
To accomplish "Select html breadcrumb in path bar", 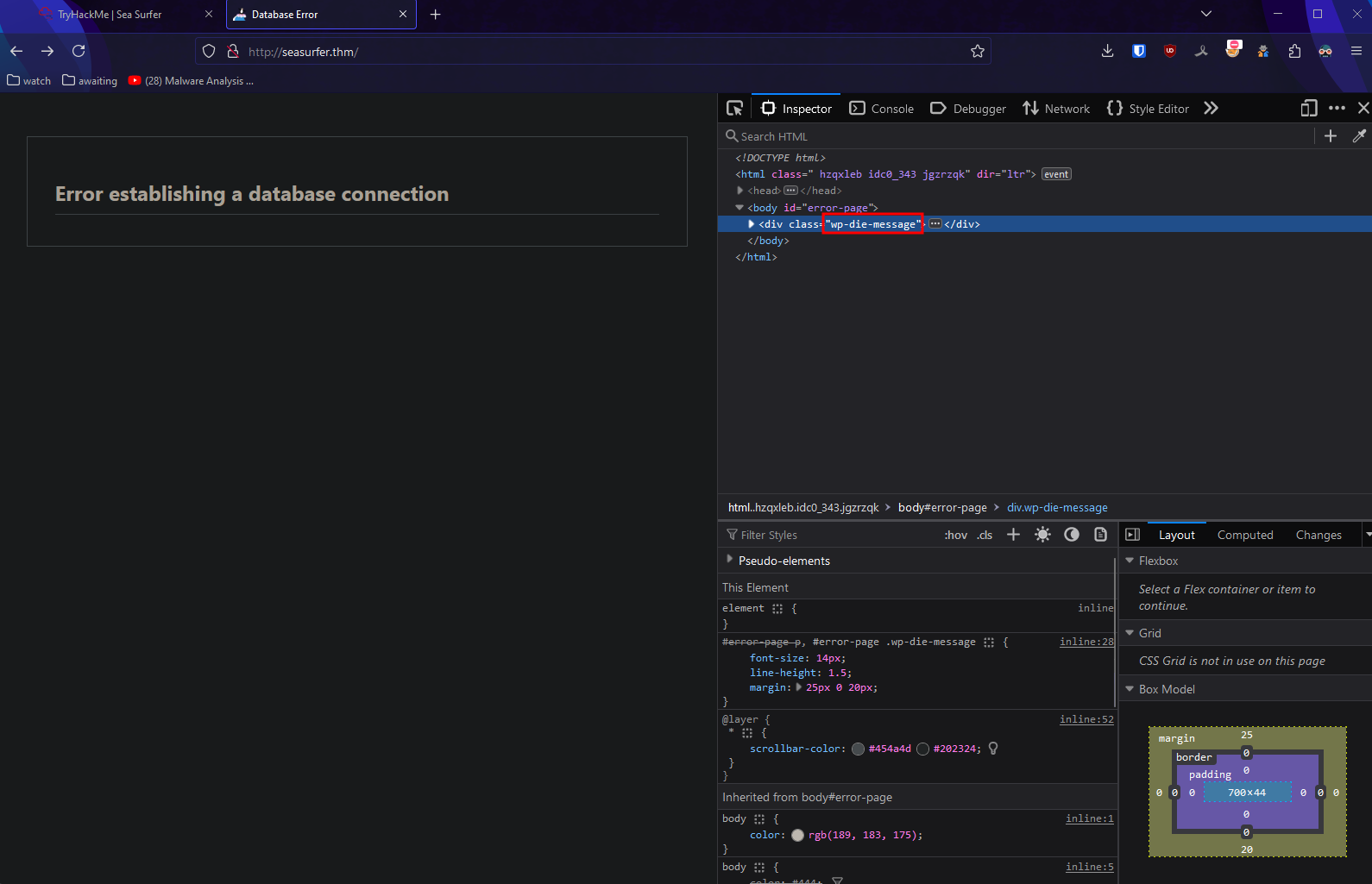I will point(803,507).
